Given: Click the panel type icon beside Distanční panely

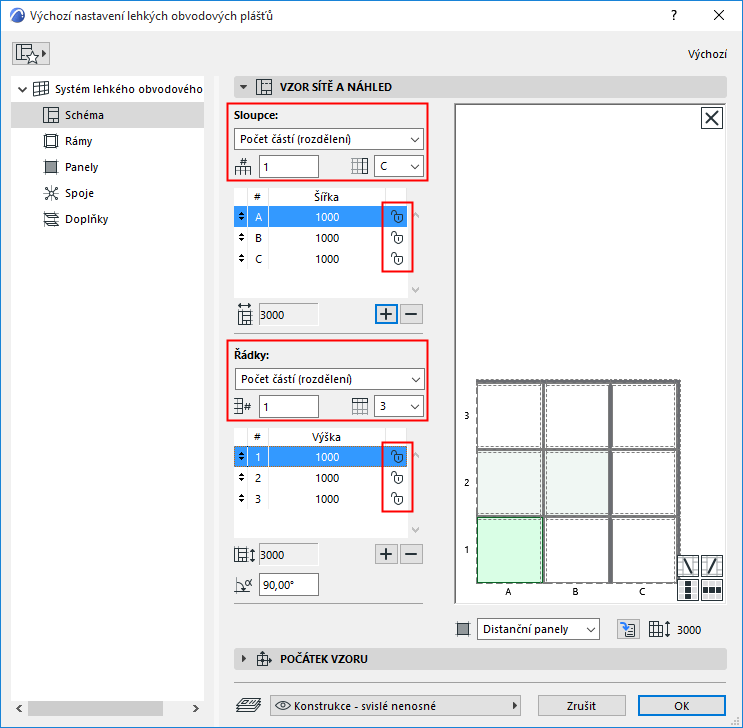Looking at the screenshot, I should coord(462,629).
